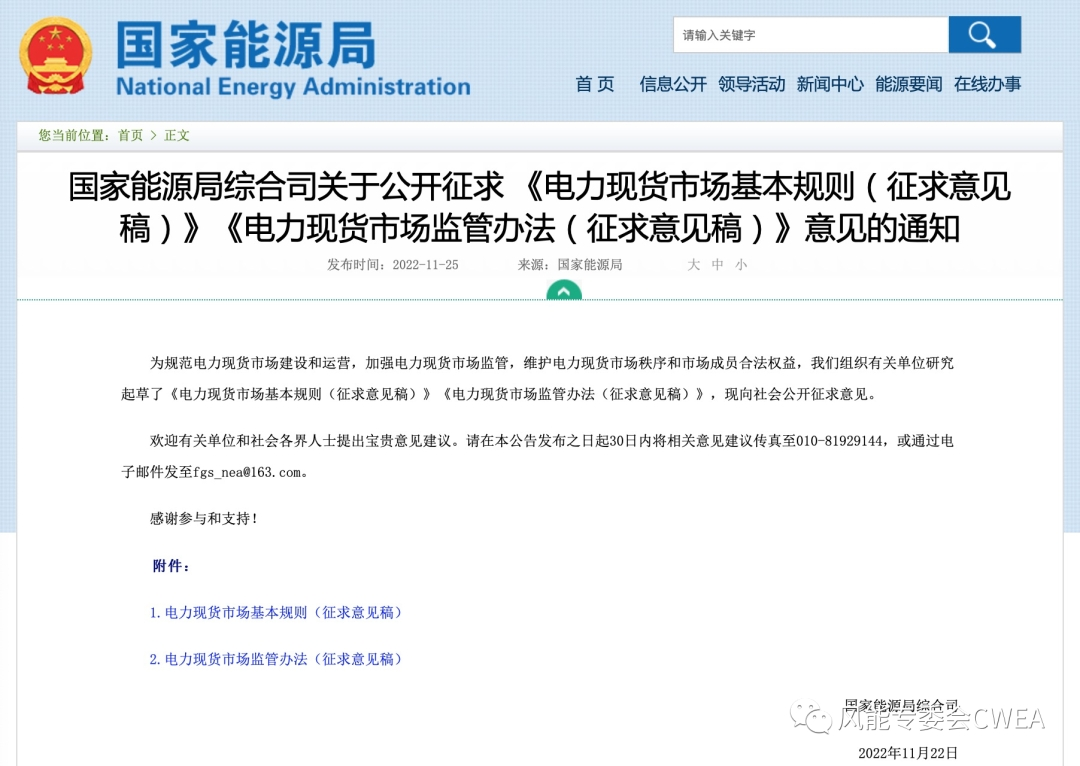Set font size to 中
The width and height of the screenshot is (1080, 766).
tap(717, 265)
